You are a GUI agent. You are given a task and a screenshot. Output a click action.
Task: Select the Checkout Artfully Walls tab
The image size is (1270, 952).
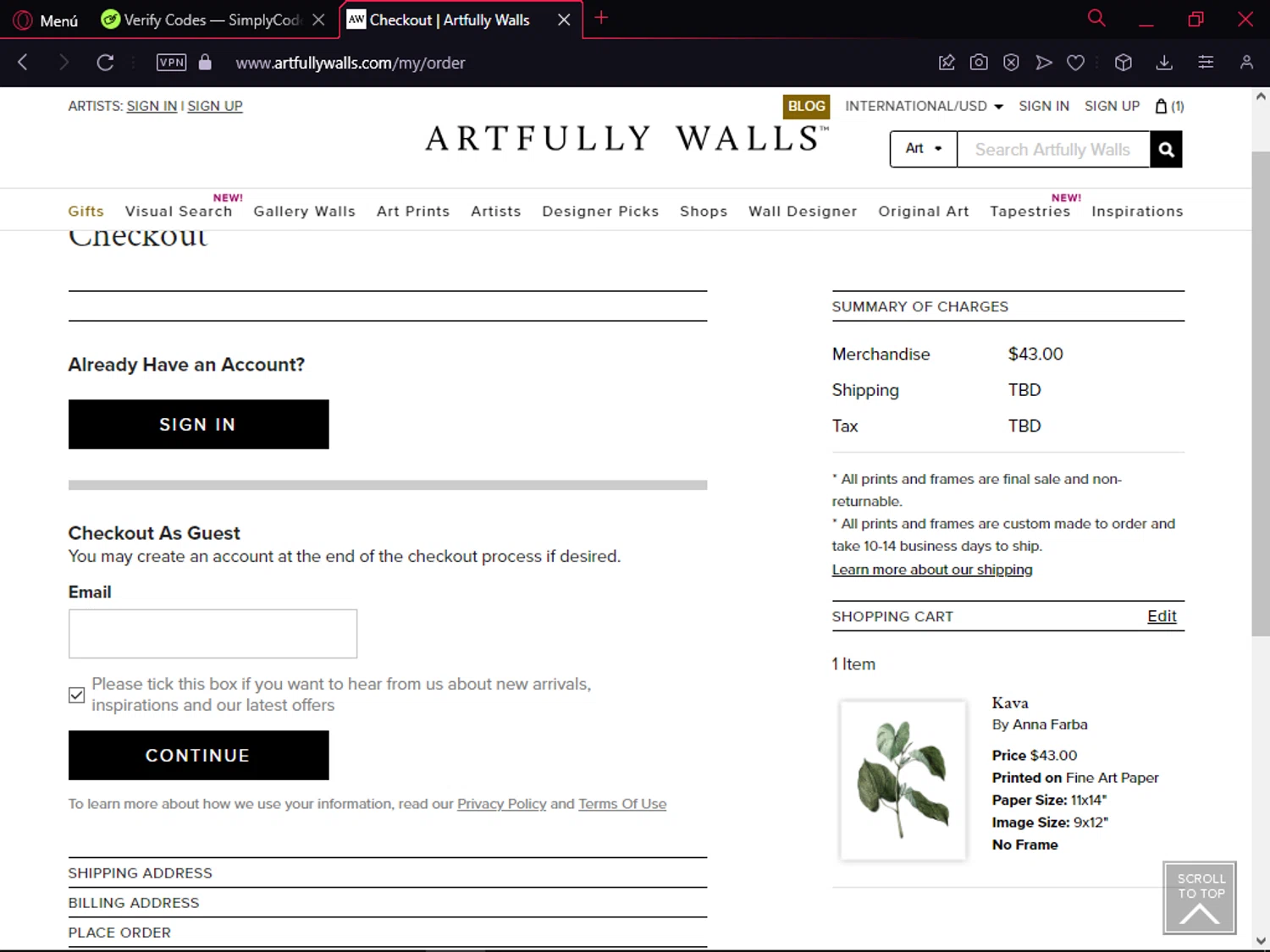point(449,19)
